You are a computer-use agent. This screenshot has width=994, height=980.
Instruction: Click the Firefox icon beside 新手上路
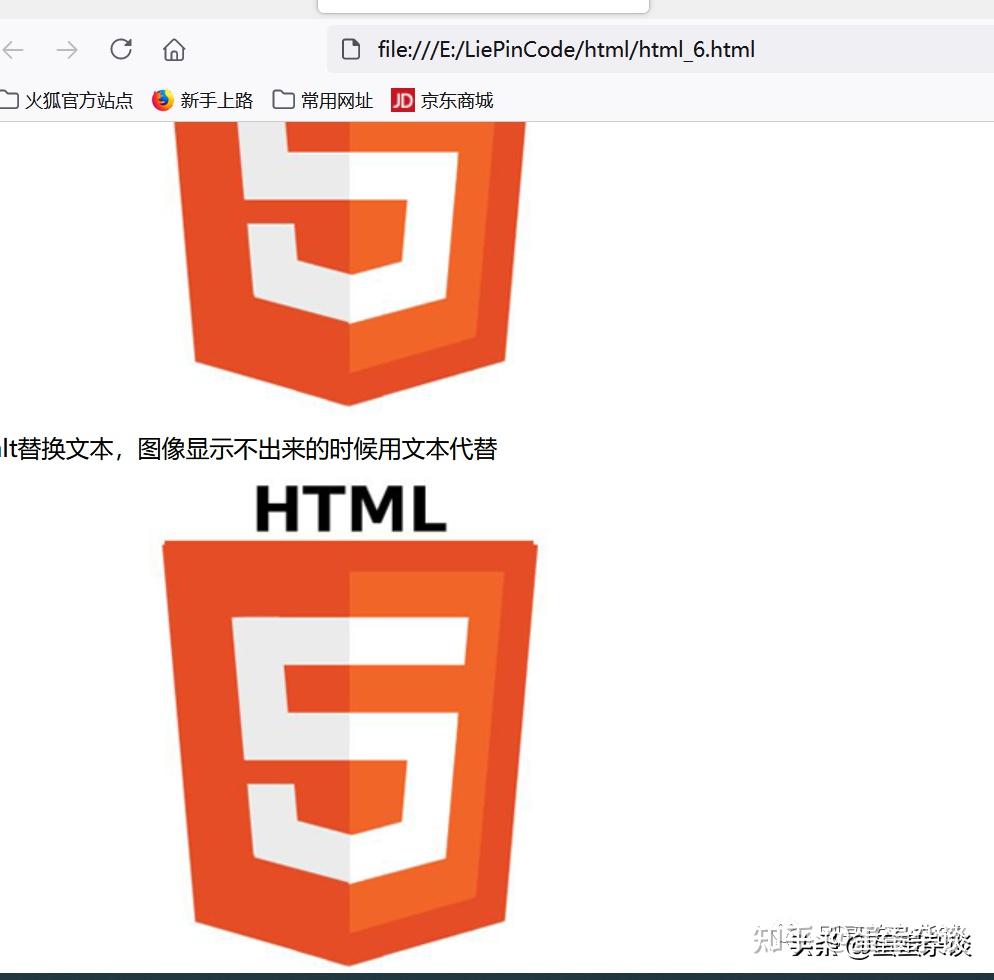(163, 100)
